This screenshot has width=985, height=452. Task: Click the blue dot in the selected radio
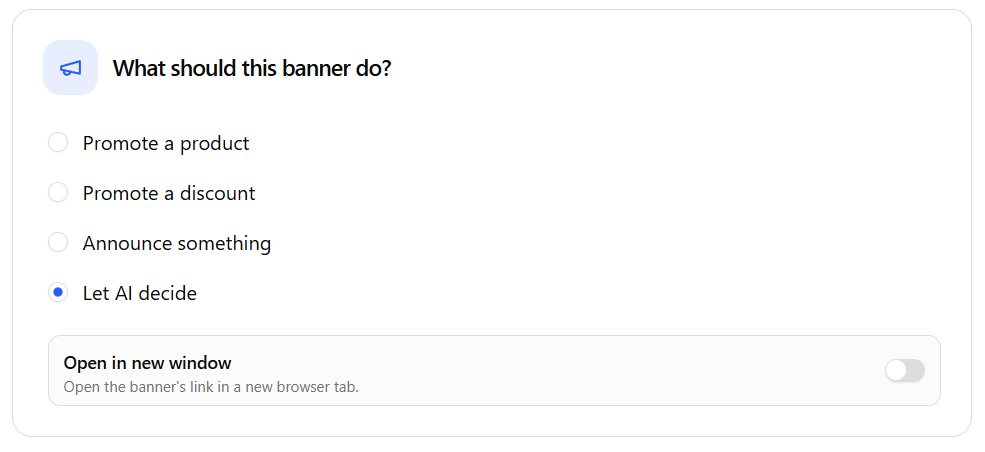(x=58, y=292)
